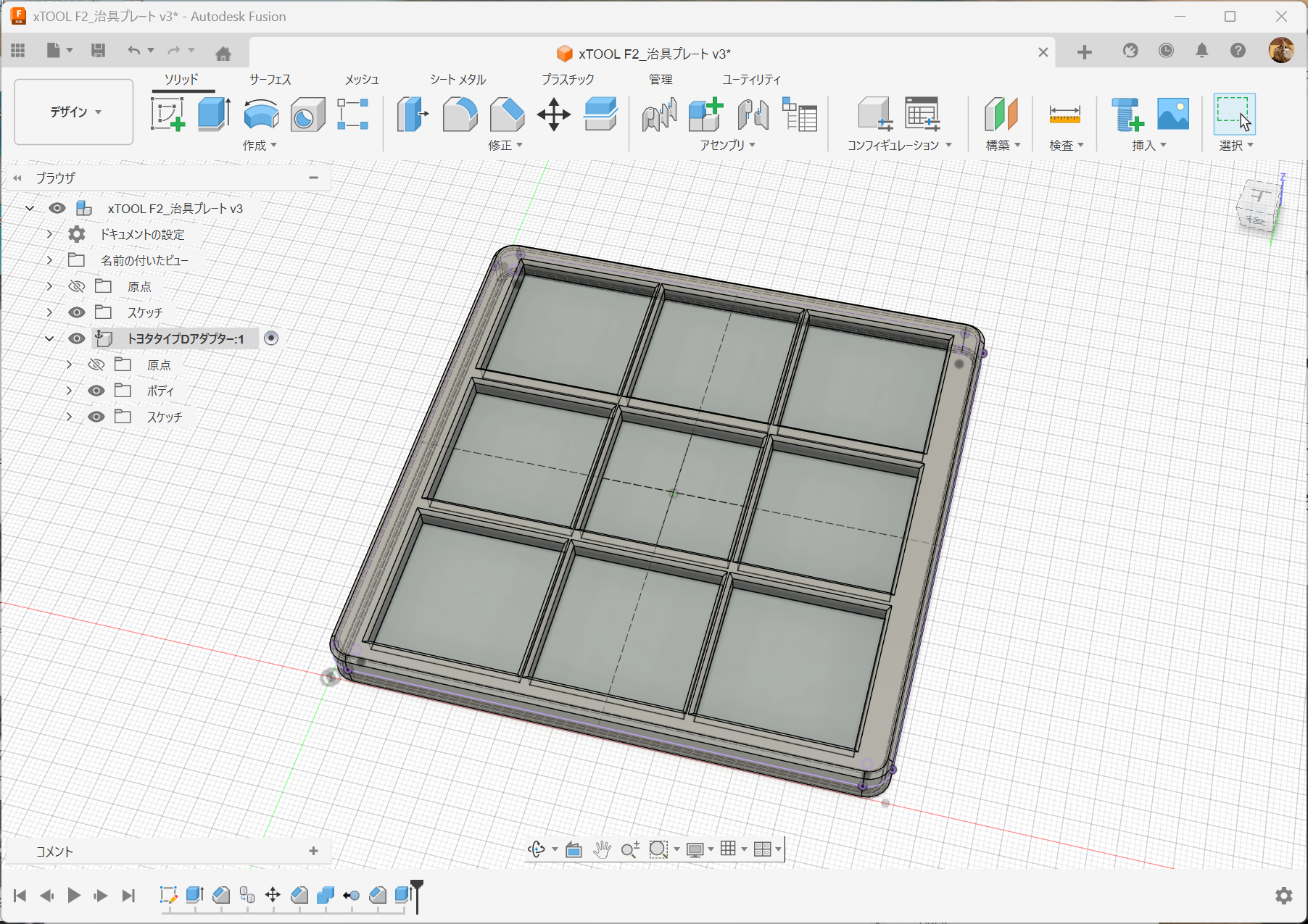Open the 修正 dropdown menu

pos(505,145)
